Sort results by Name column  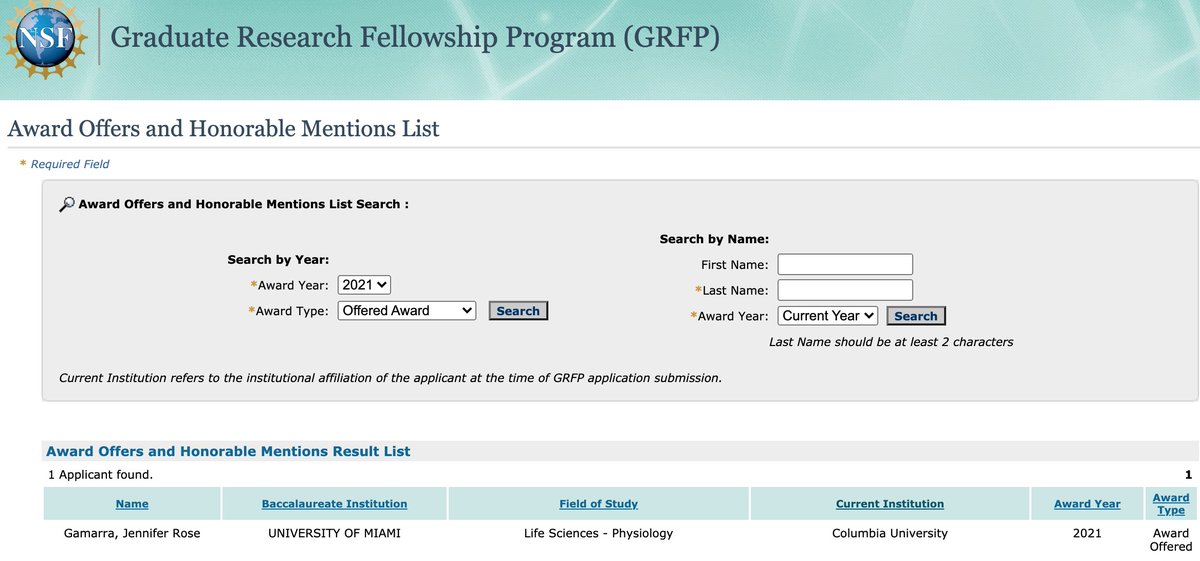132,504
